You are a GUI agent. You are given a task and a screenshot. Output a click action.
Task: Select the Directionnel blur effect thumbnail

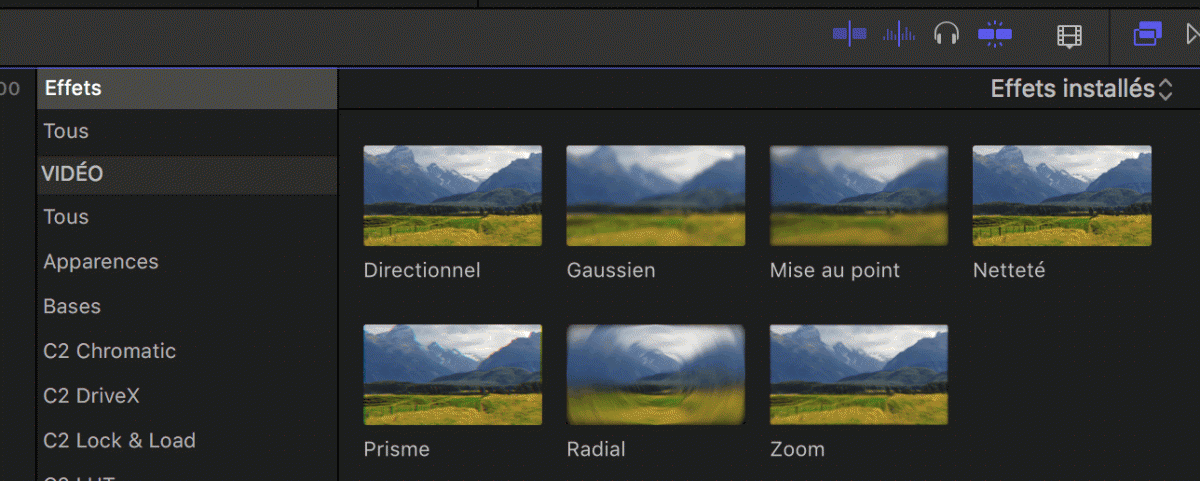453,196
